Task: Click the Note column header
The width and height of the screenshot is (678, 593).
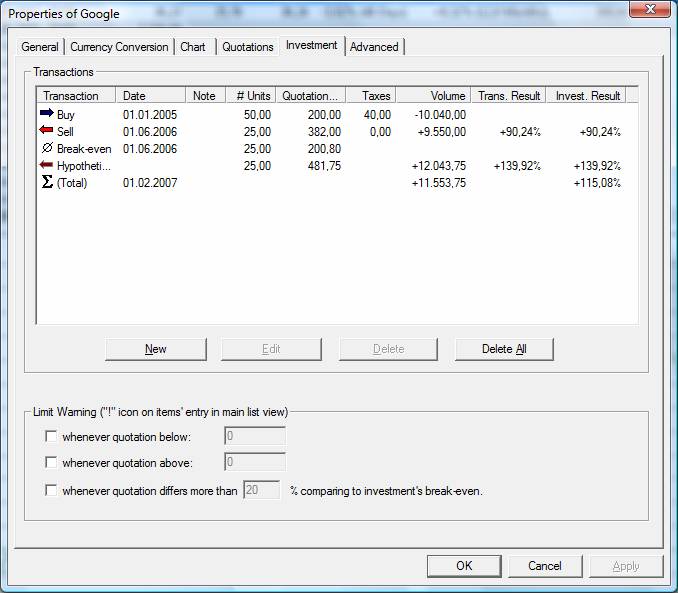Action: click(x=205, y=95)
